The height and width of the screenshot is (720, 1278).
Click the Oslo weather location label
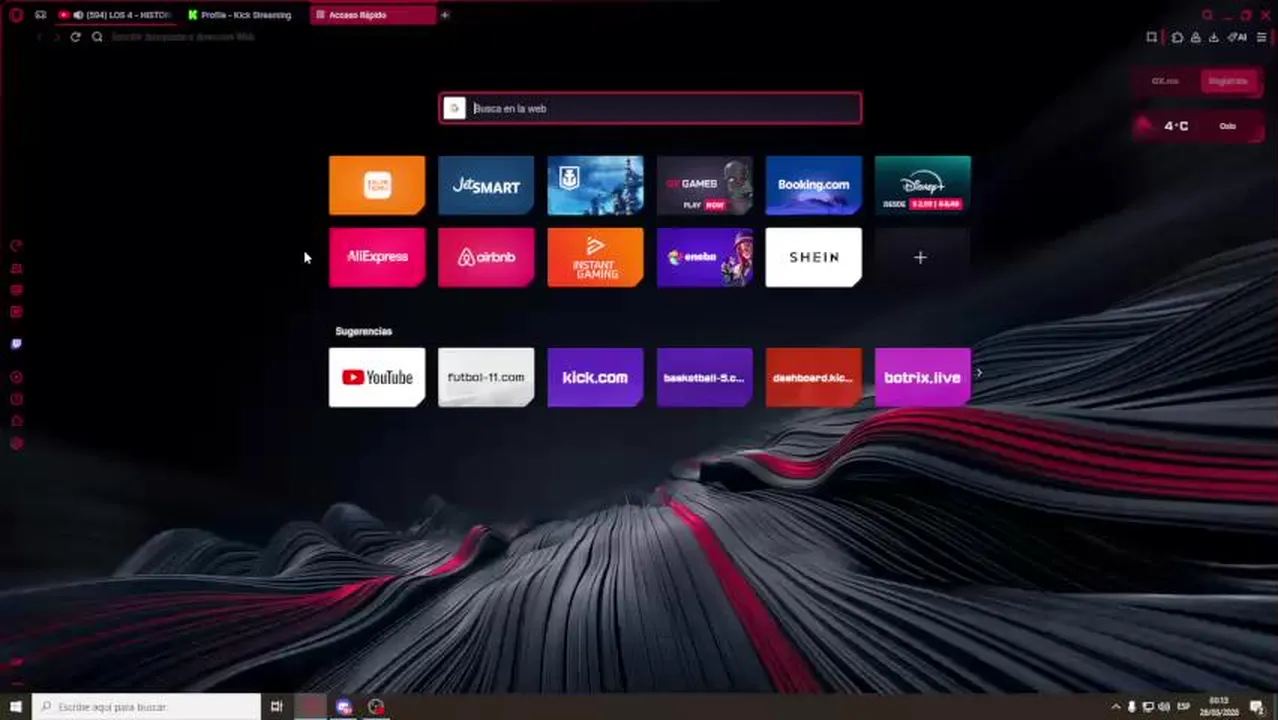pos(1228,126)
